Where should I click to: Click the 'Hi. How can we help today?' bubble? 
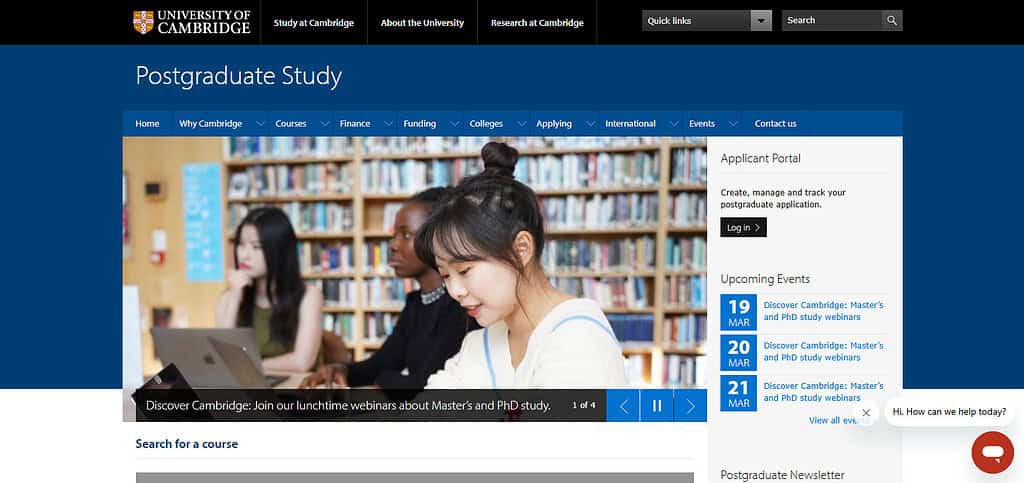pos(950,412)
